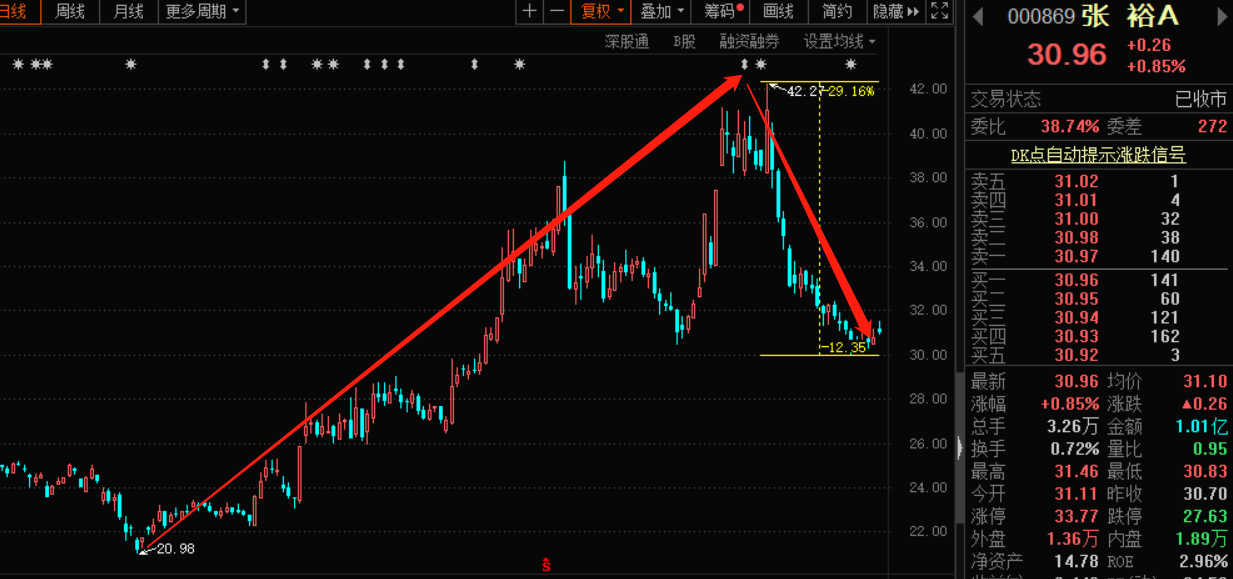Viewport: 1233px width, 579px height.
Task: Click the 融资融券 margin trading tag
Action: coord(750,41)
